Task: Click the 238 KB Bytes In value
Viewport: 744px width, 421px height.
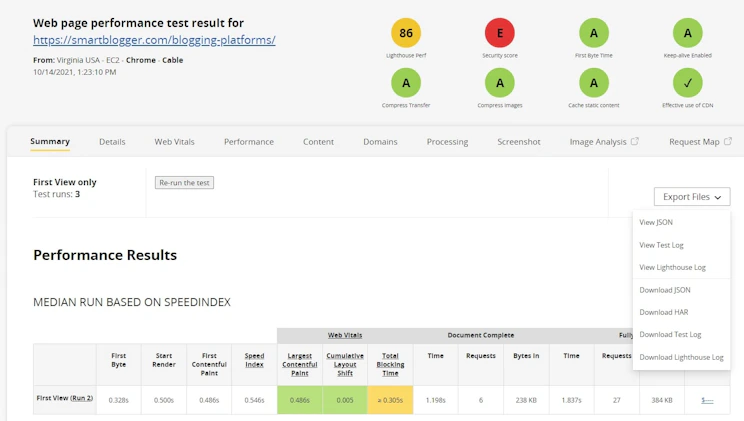Action: tap(526, 400)
